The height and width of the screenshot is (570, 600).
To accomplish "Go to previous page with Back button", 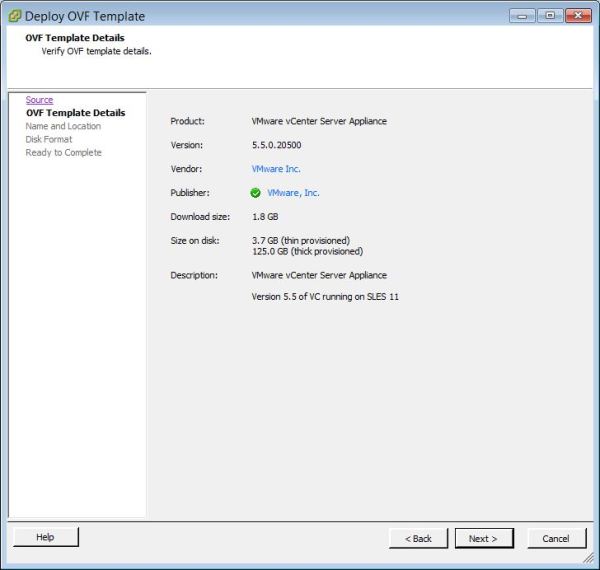I will pos(418,538).
